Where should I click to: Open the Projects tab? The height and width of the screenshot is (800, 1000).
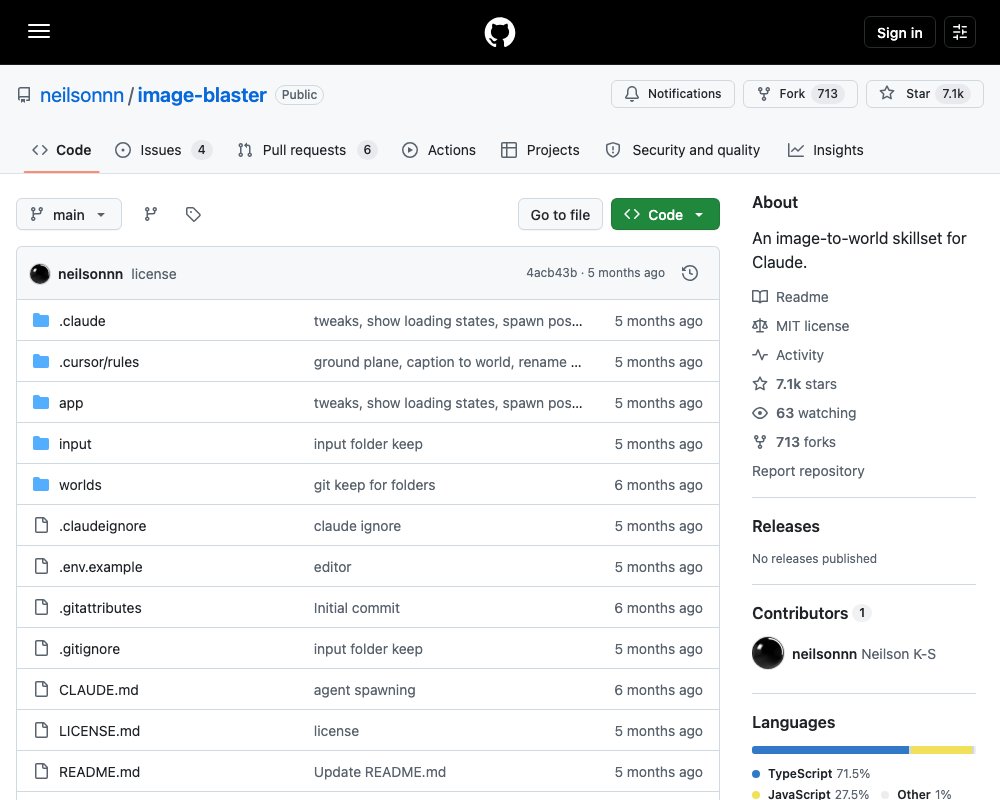click(x=541, y=150)
